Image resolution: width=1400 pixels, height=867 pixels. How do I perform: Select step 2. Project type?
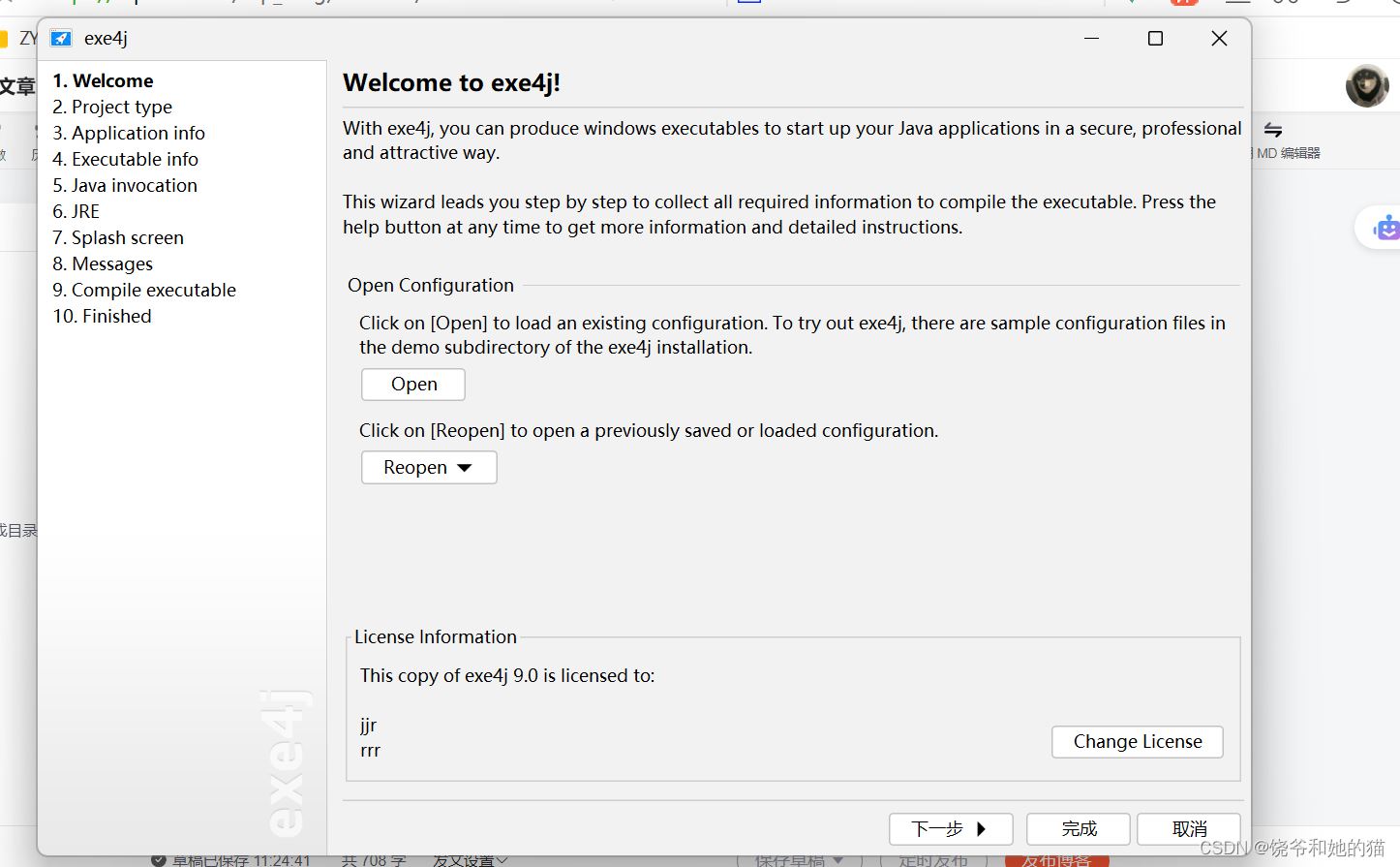click(112, 107)
